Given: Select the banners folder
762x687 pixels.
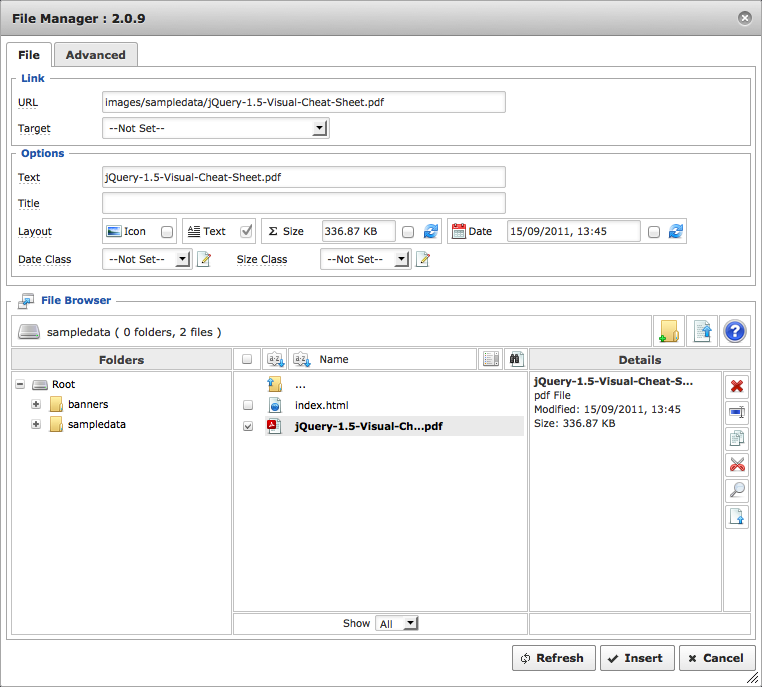Looking at the screenshot, I should [x=88, y=404].
